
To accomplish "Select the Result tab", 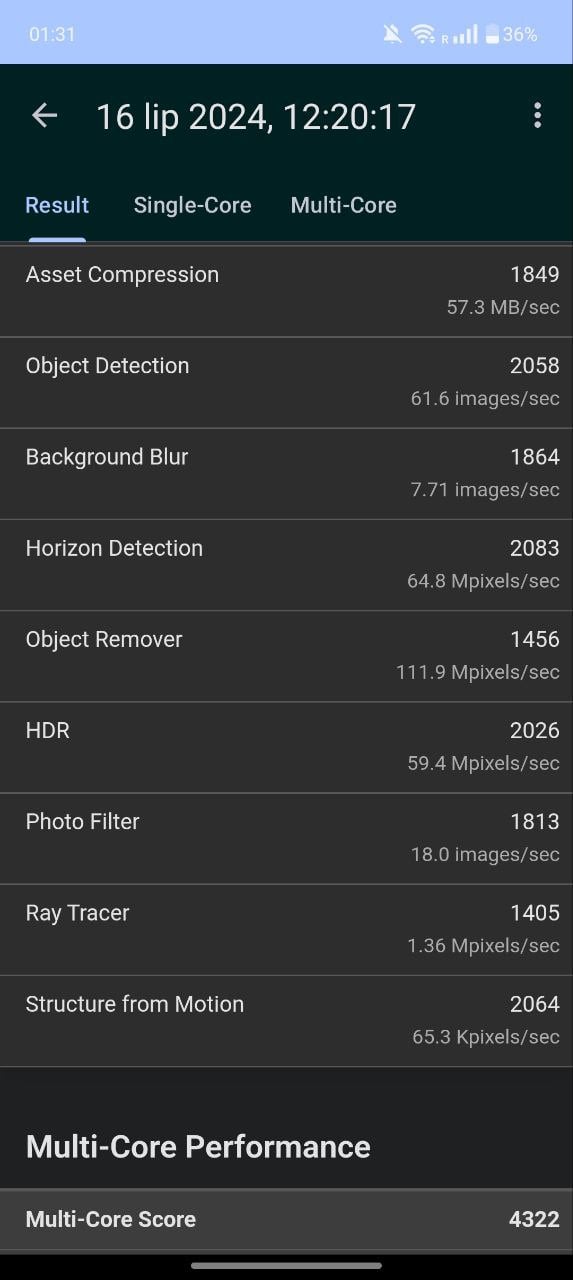I will pyautogui.click(x=57, y=205).
